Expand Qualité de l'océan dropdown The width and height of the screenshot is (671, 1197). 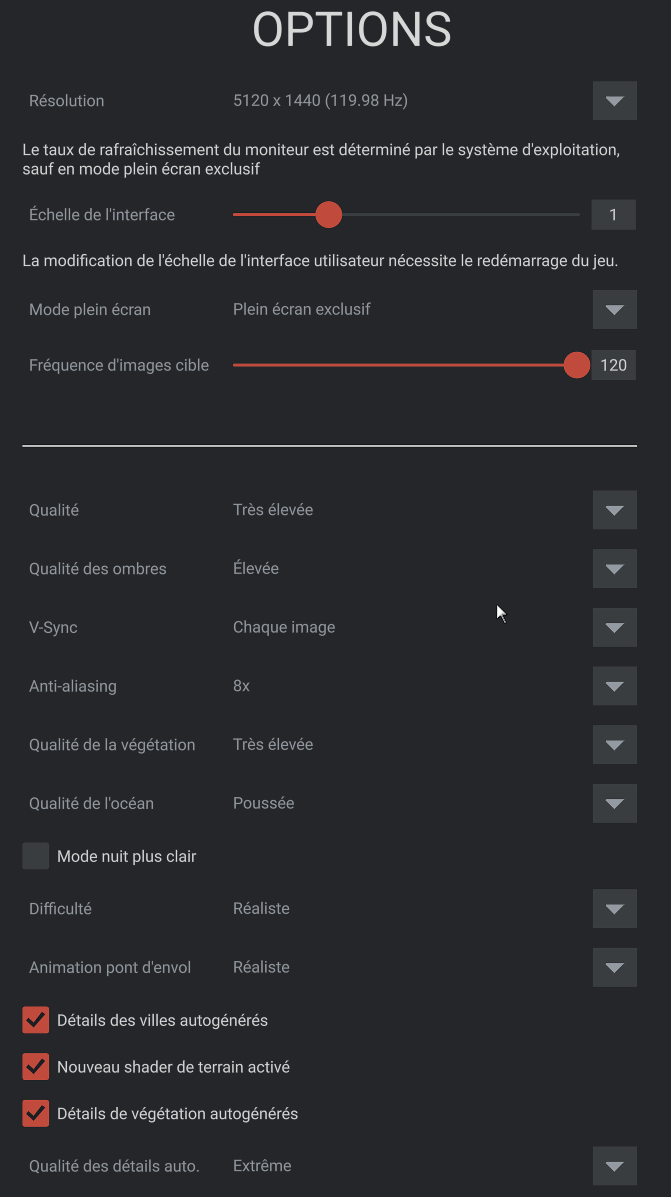tap(614, 803)
